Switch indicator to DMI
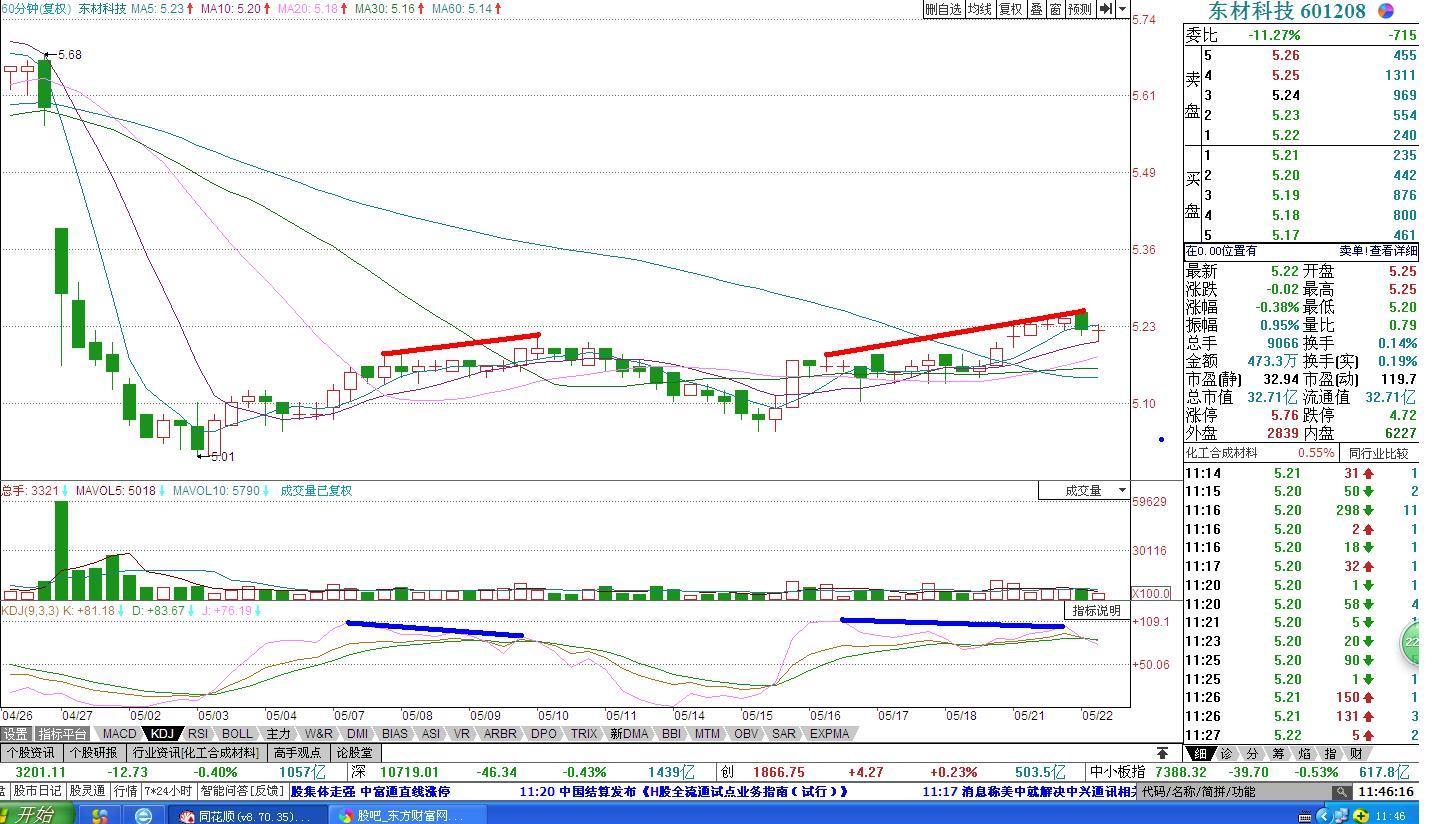1440x824 pixels. 357,734
